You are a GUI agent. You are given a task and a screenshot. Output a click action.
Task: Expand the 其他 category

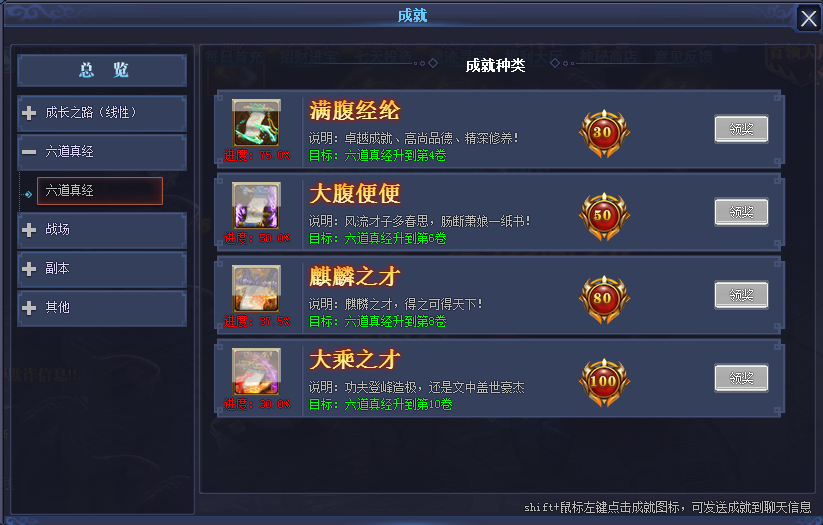click(102, 308)
